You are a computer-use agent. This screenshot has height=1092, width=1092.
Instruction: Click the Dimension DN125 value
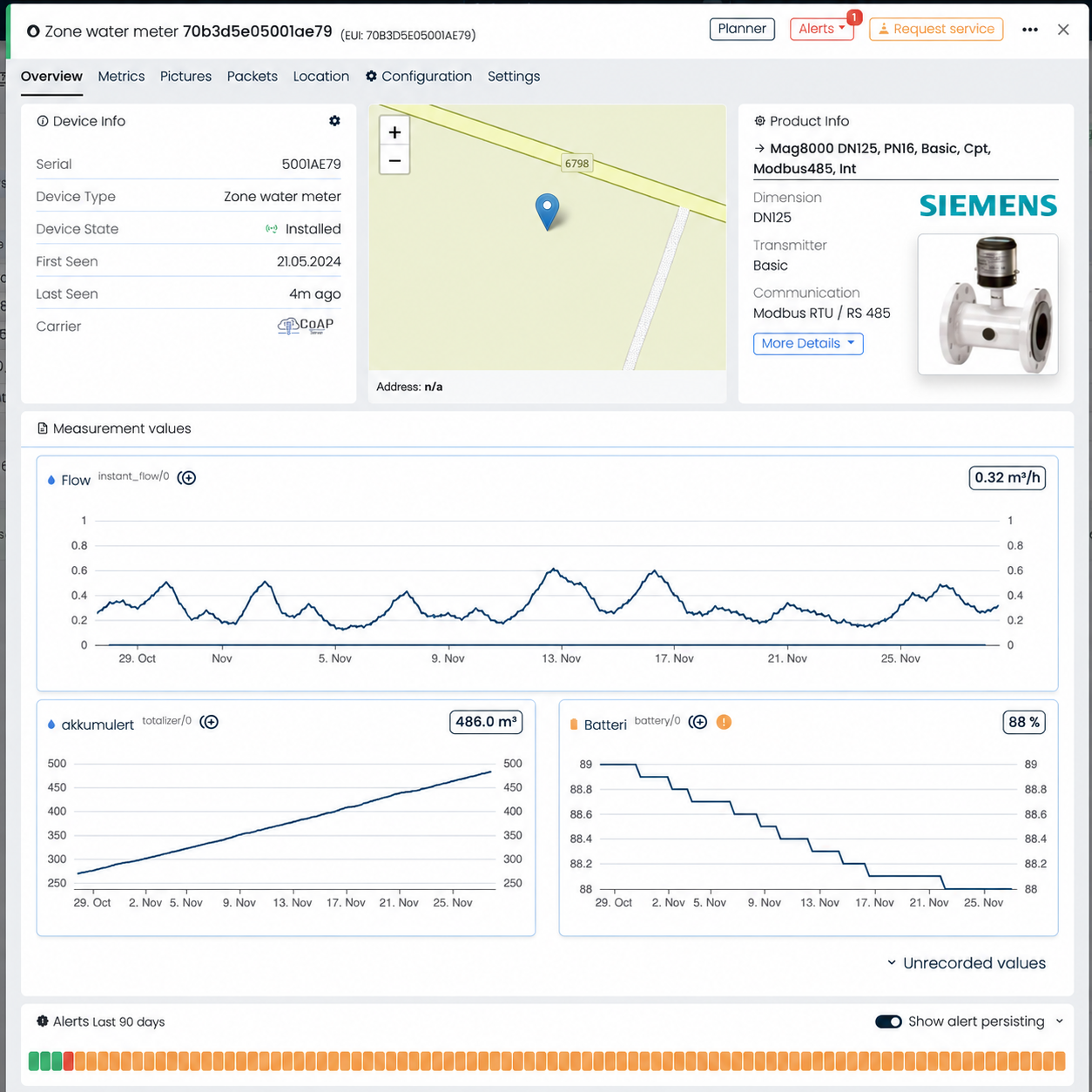point(772,218)
